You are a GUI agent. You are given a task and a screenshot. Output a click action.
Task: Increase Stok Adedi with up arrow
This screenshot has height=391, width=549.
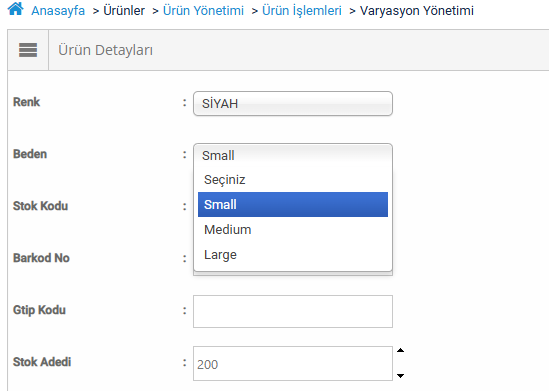point(401,350)
